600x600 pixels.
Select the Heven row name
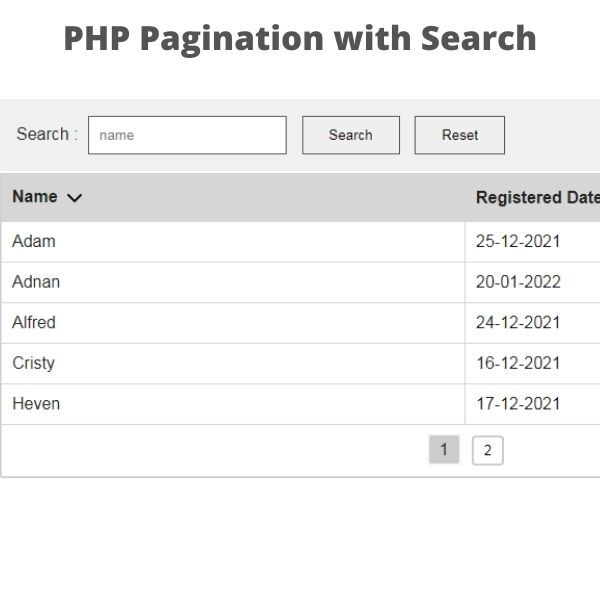click(x=36, y=404)
